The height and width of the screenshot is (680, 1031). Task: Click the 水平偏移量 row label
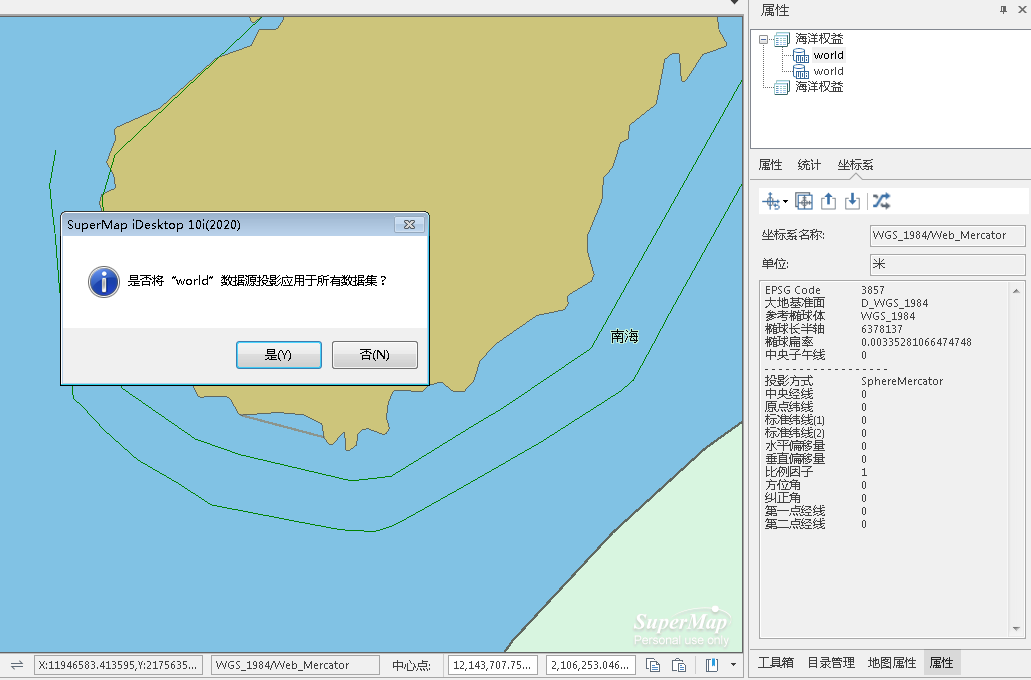point(794,446)
